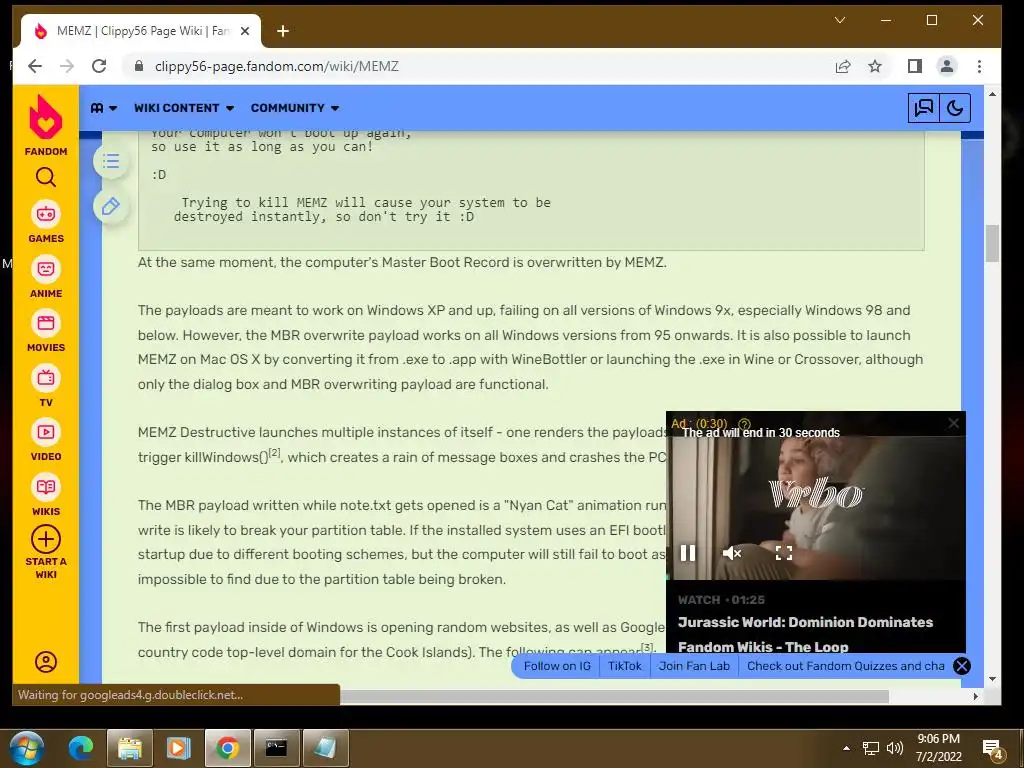Viewport: 1024px width, 768px height.
Task: Toggle dark mode moon icon
Action: tap(955, 108)
